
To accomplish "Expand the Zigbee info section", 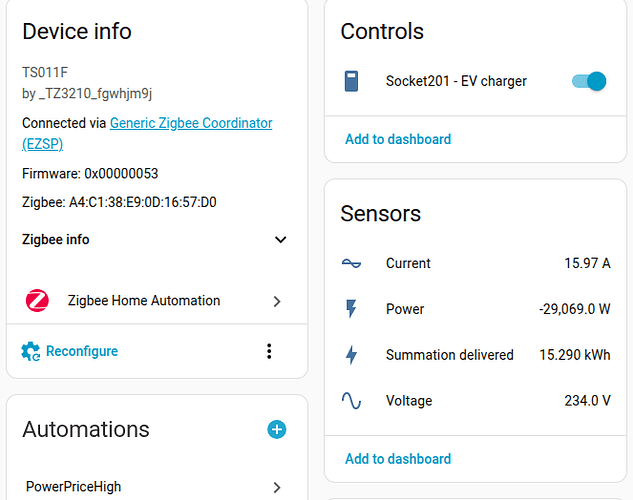I will point(280,240).
